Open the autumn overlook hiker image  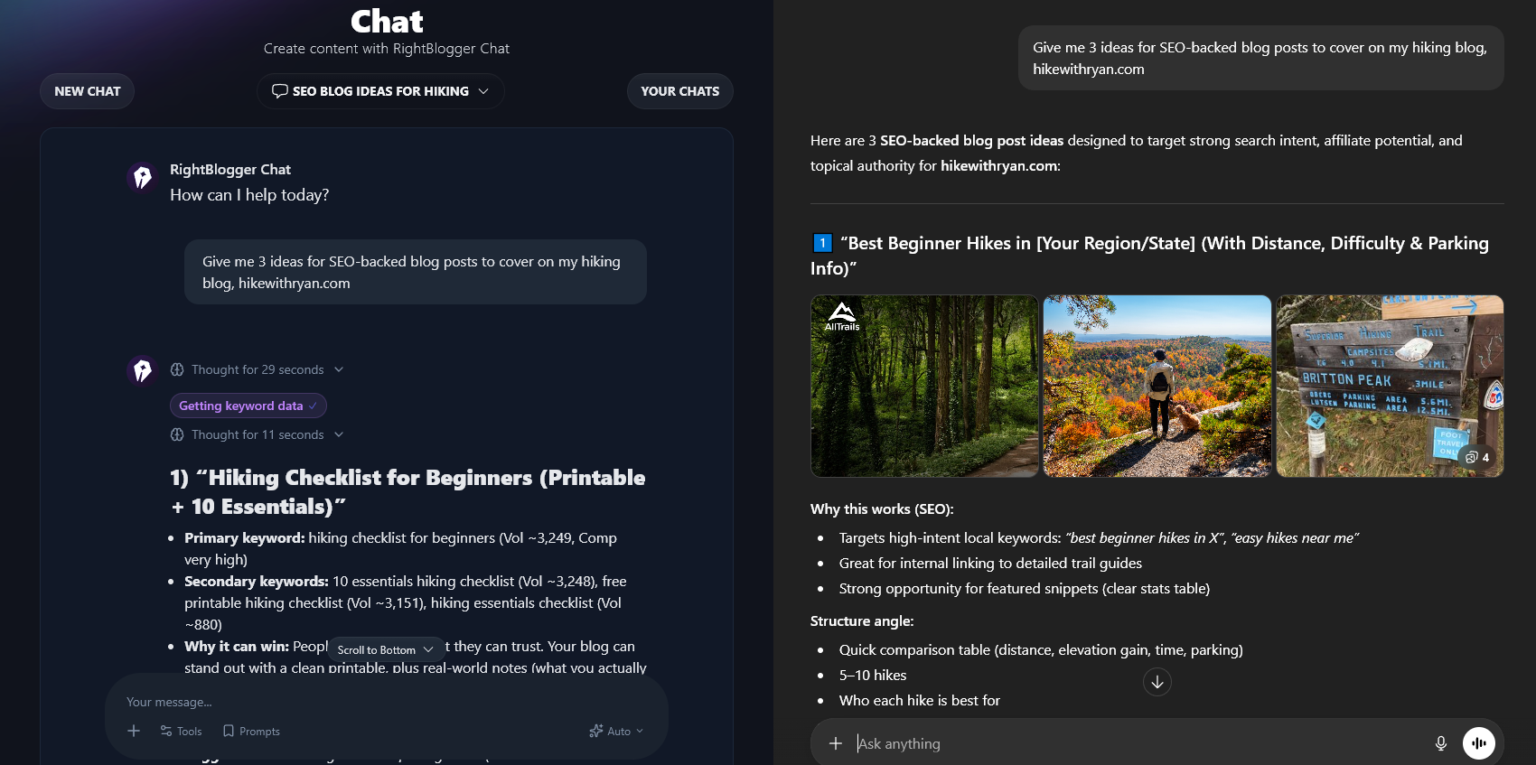pos(1157,386)
